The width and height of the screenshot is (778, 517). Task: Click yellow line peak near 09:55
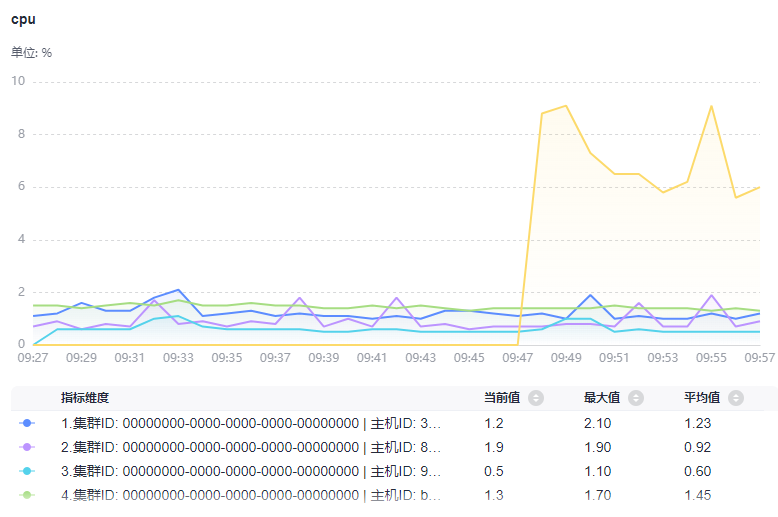click(711, 106)
